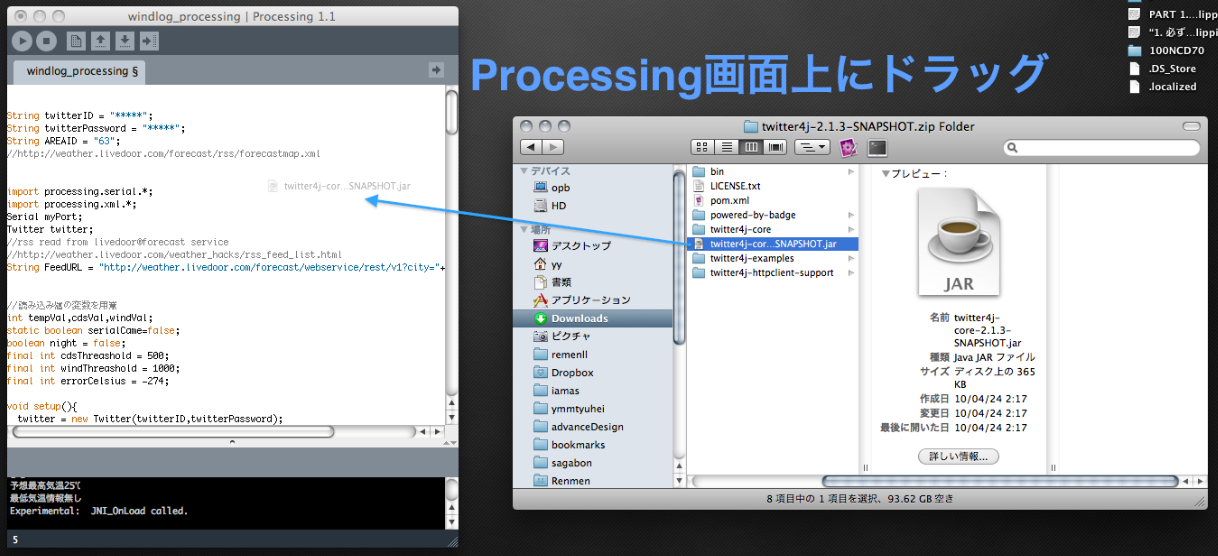The width and height of the screenshot is (1218, 556).
Task: Switch Finder to list view
Action: 727,148
